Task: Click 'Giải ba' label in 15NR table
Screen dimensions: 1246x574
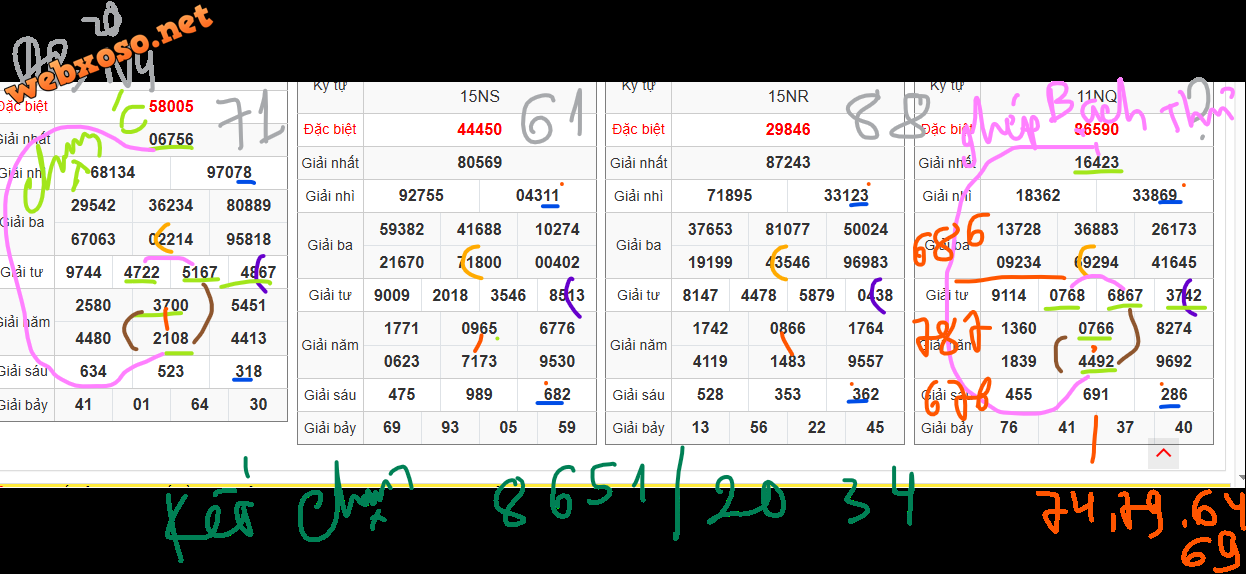Action: pos(638,245)
